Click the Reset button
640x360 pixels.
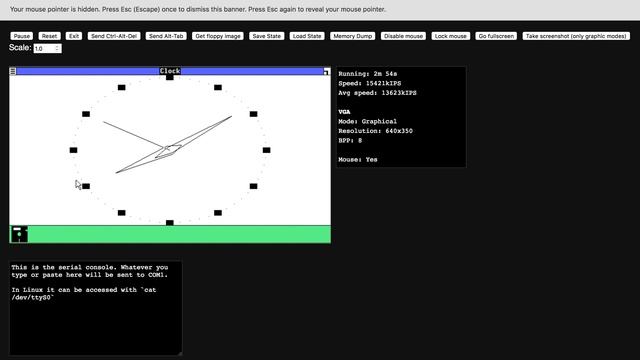tap(49, 36)
